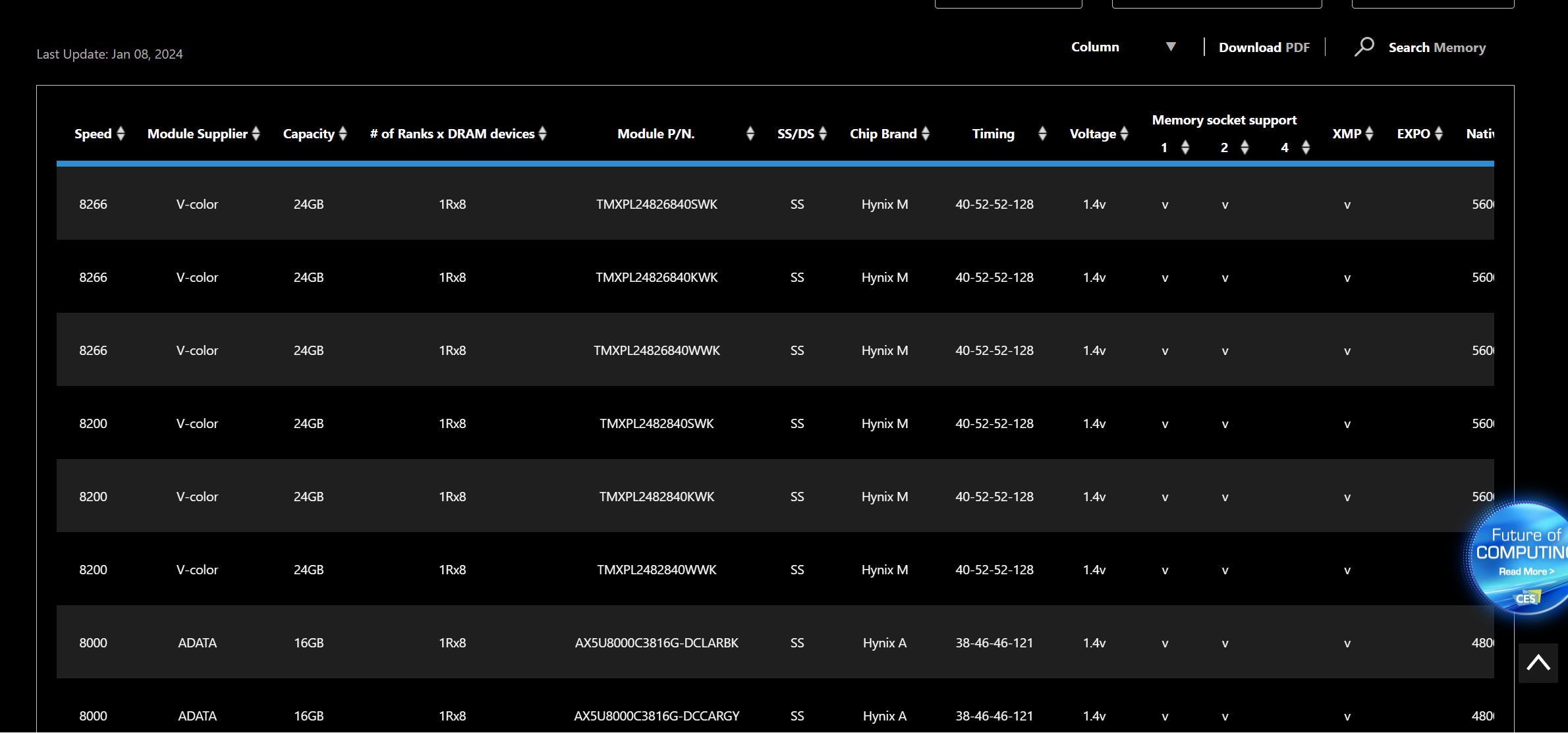Sort by Module P/N. arrows

click(750, 134)
